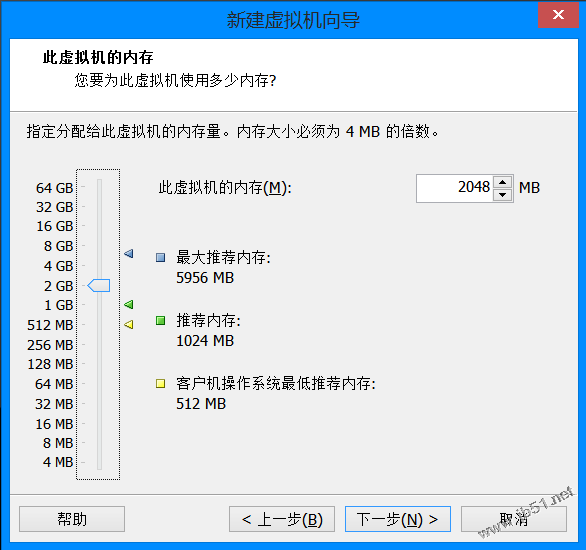This screenshot has width=586, height=550.
Task: Proceed with 下一步(N) button
Action: [398, 519]
